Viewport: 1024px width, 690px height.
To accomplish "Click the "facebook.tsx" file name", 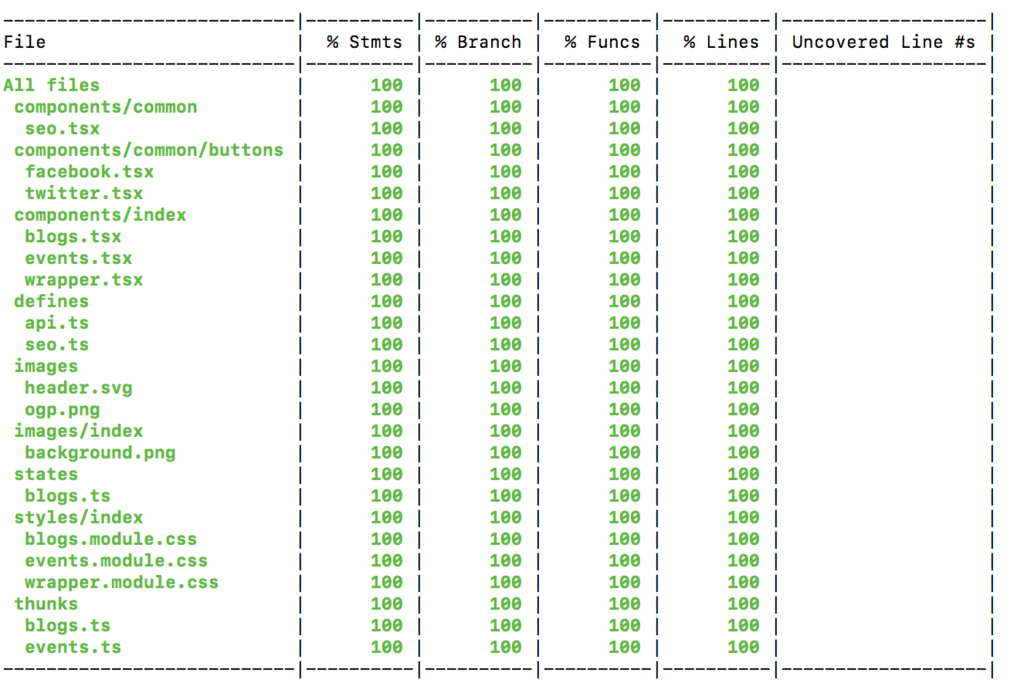I will (89, 172).
